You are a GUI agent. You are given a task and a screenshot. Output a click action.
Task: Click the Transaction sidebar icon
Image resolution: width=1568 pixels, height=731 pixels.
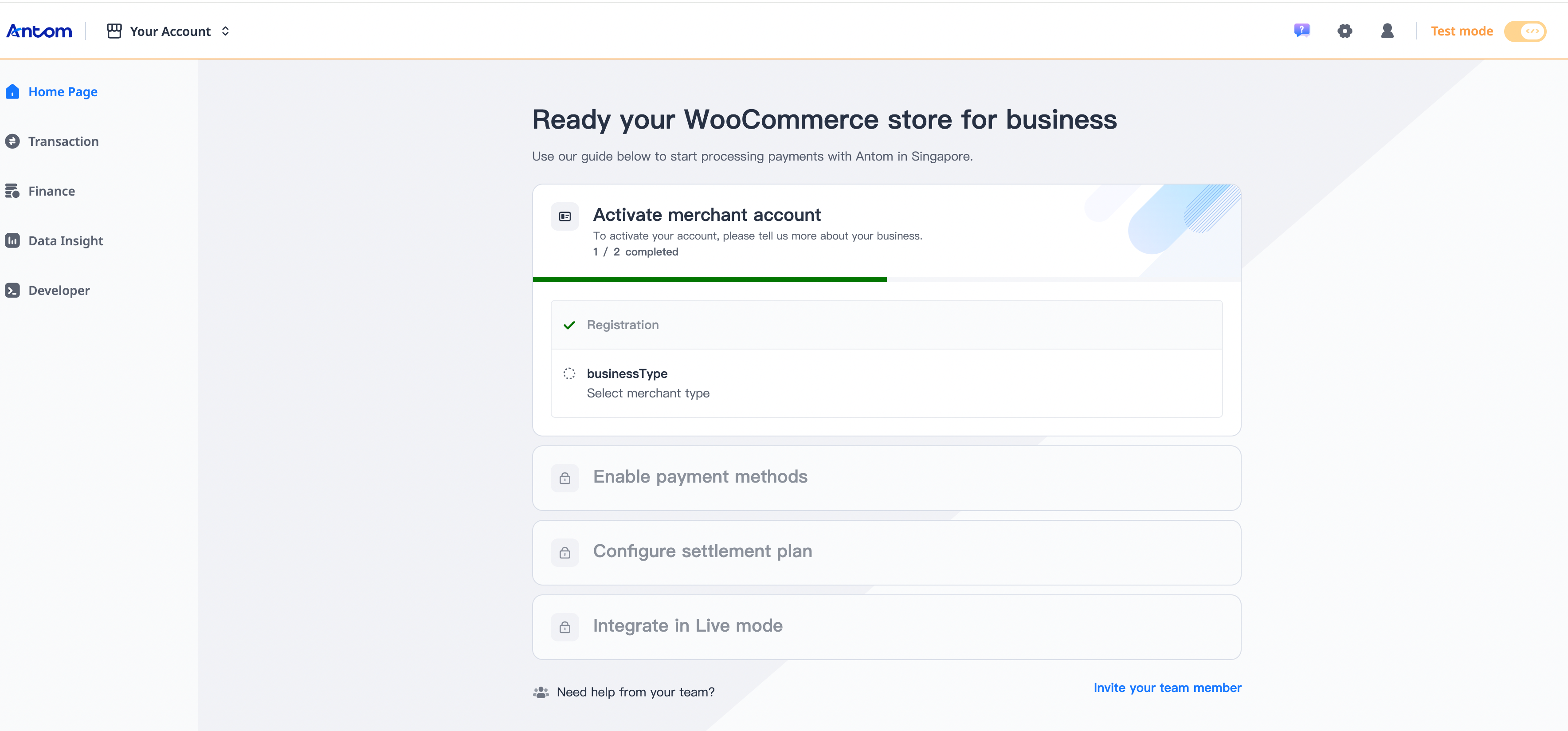(x=12, y=141)
